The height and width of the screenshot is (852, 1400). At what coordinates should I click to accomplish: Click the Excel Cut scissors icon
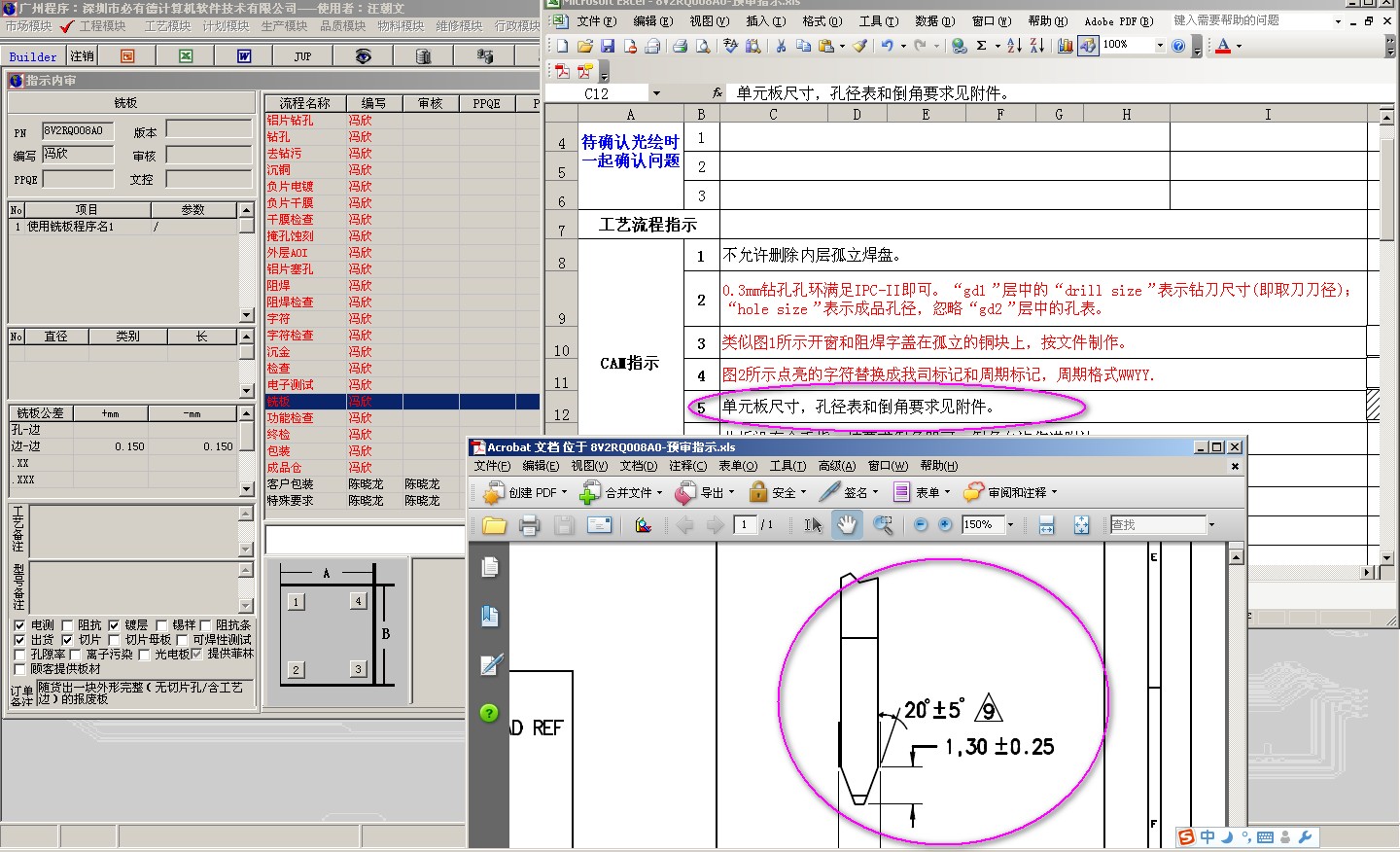pyautogui.click(x=781, y=45)
